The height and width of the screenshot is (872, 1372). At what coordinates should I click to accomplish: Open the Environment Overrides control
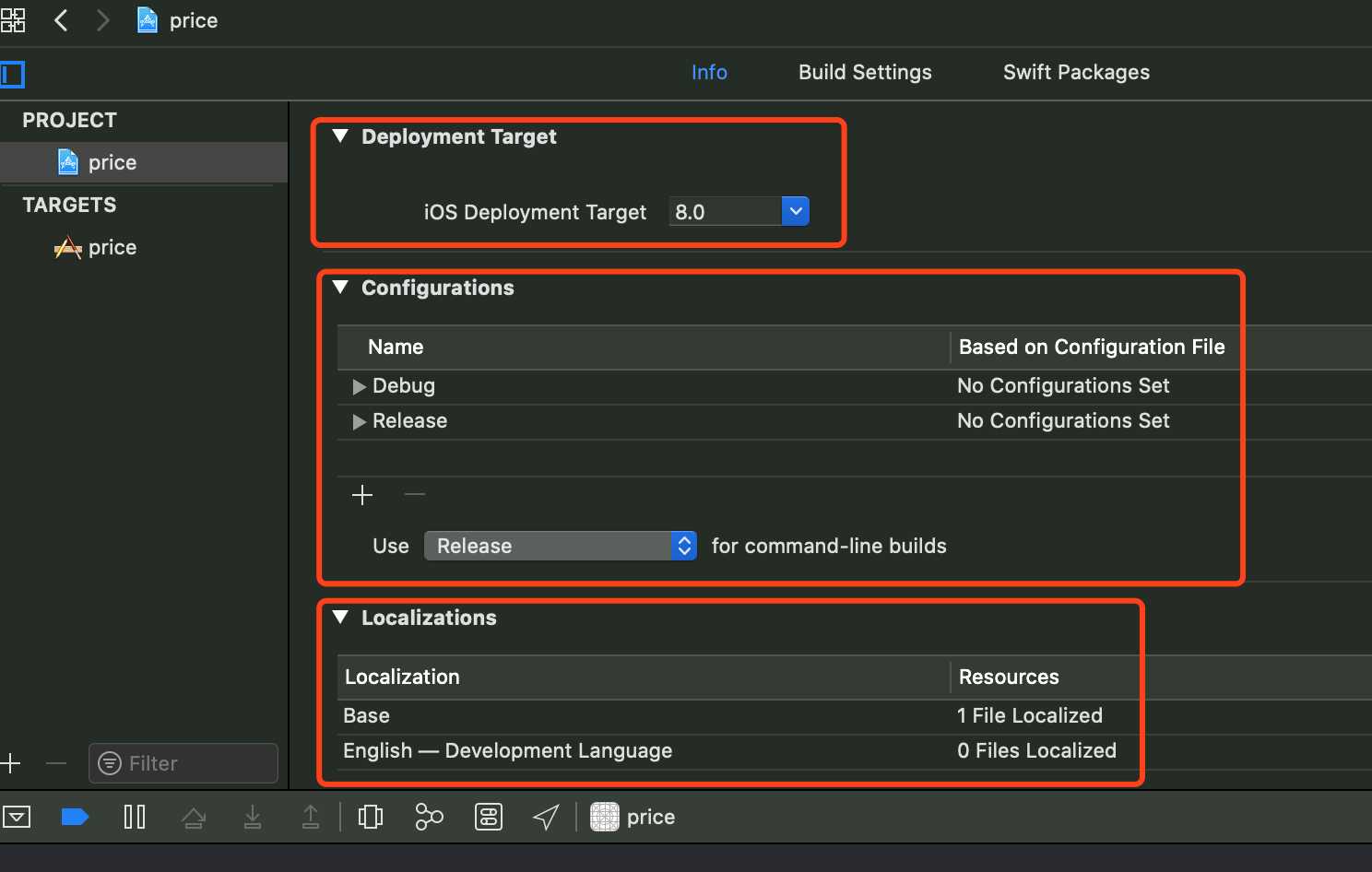(x=489, y=817)
